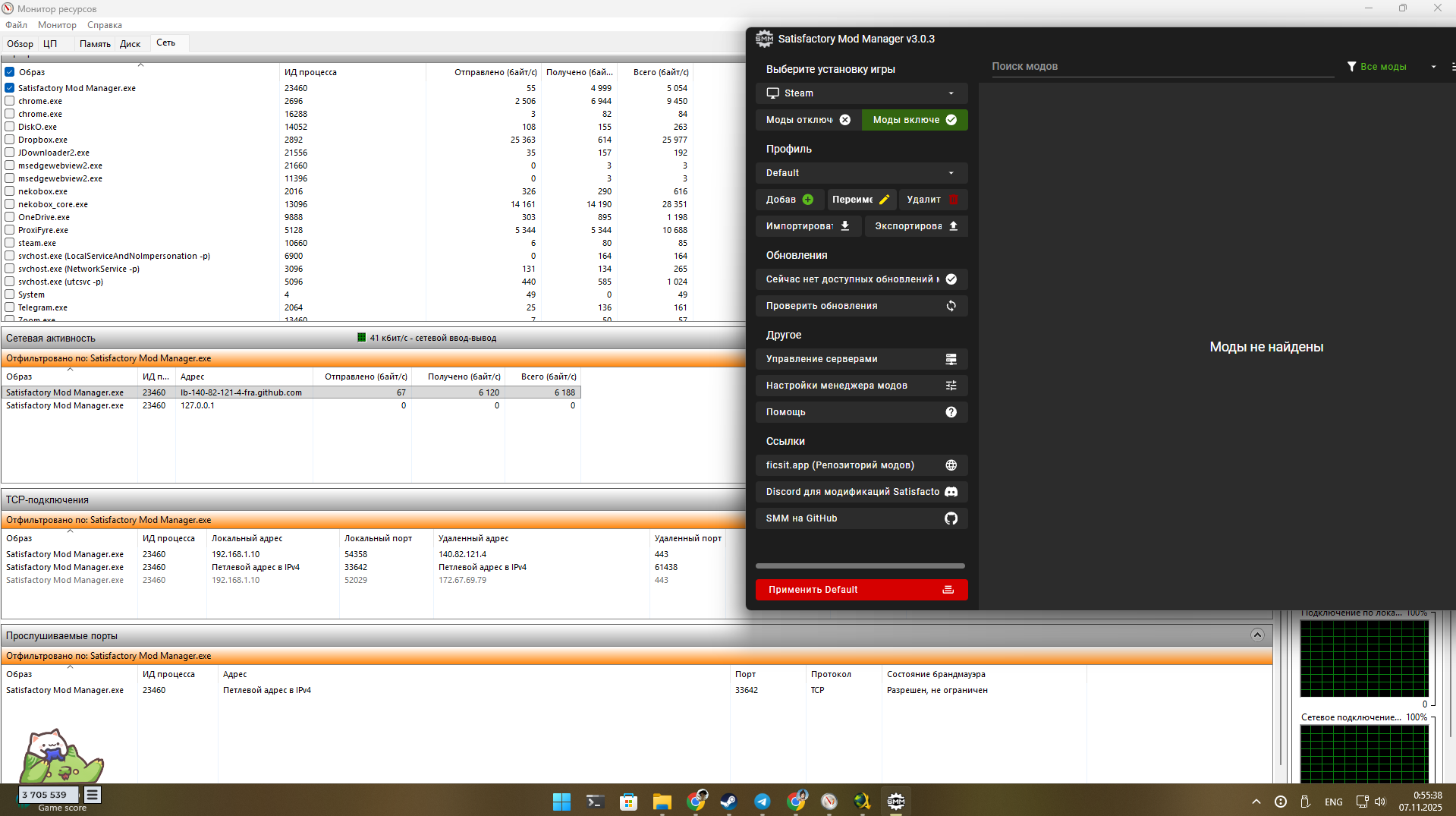
Task: Switch to Моды включены (mods on)
Action: coord(915,120)
